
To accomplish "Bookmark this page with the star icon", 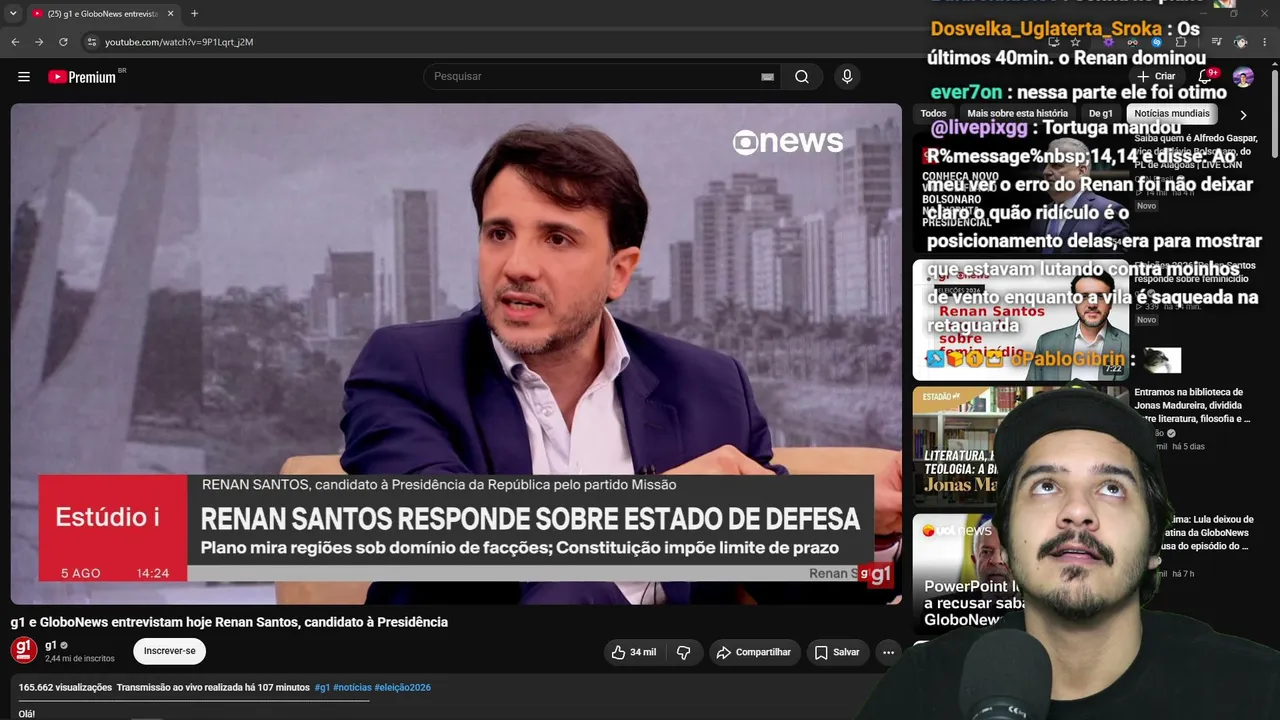I will click(x=1075, y=42).
